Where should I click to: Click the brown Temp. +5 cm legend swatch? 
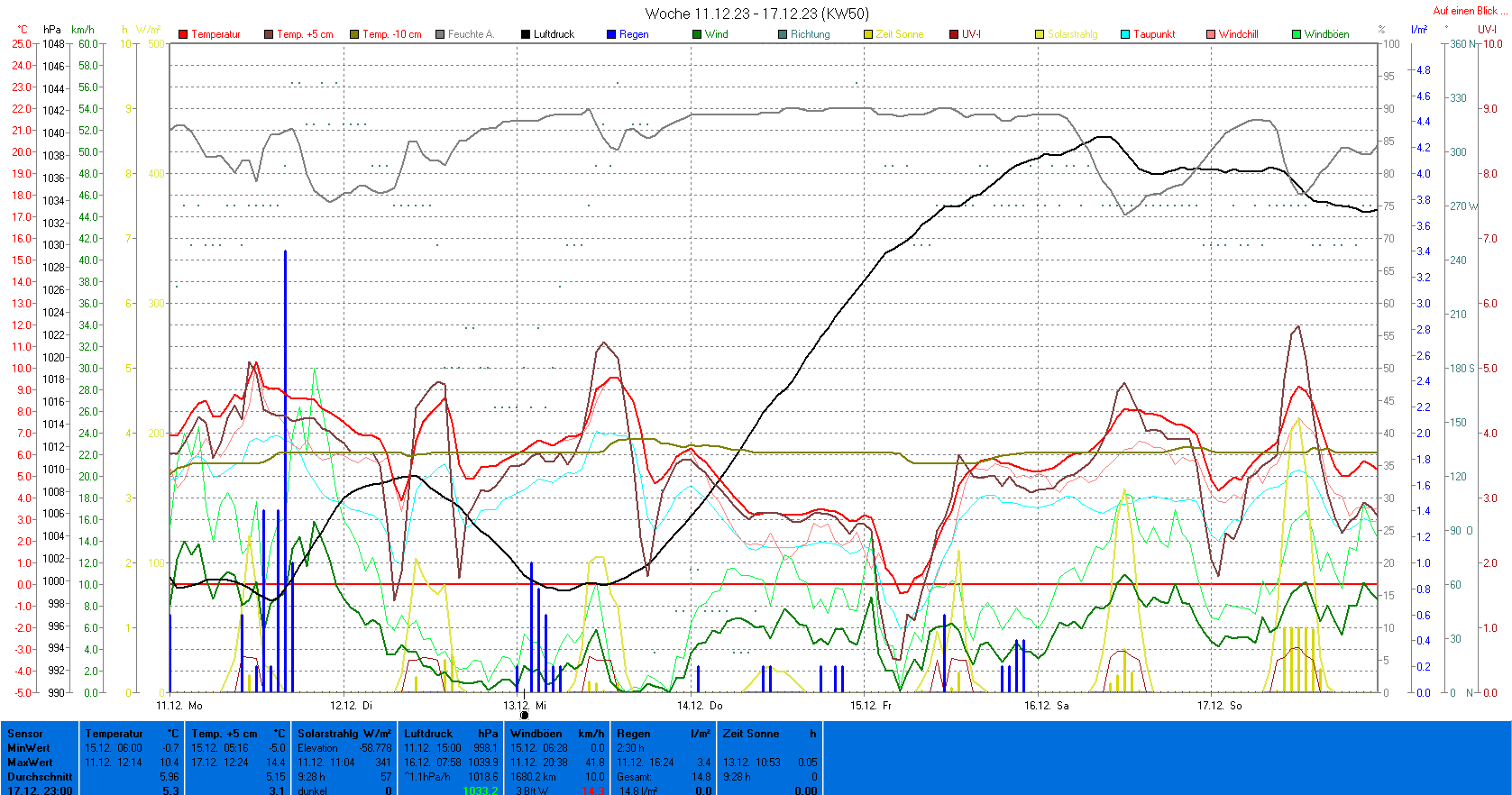click(x=269, y=34)
